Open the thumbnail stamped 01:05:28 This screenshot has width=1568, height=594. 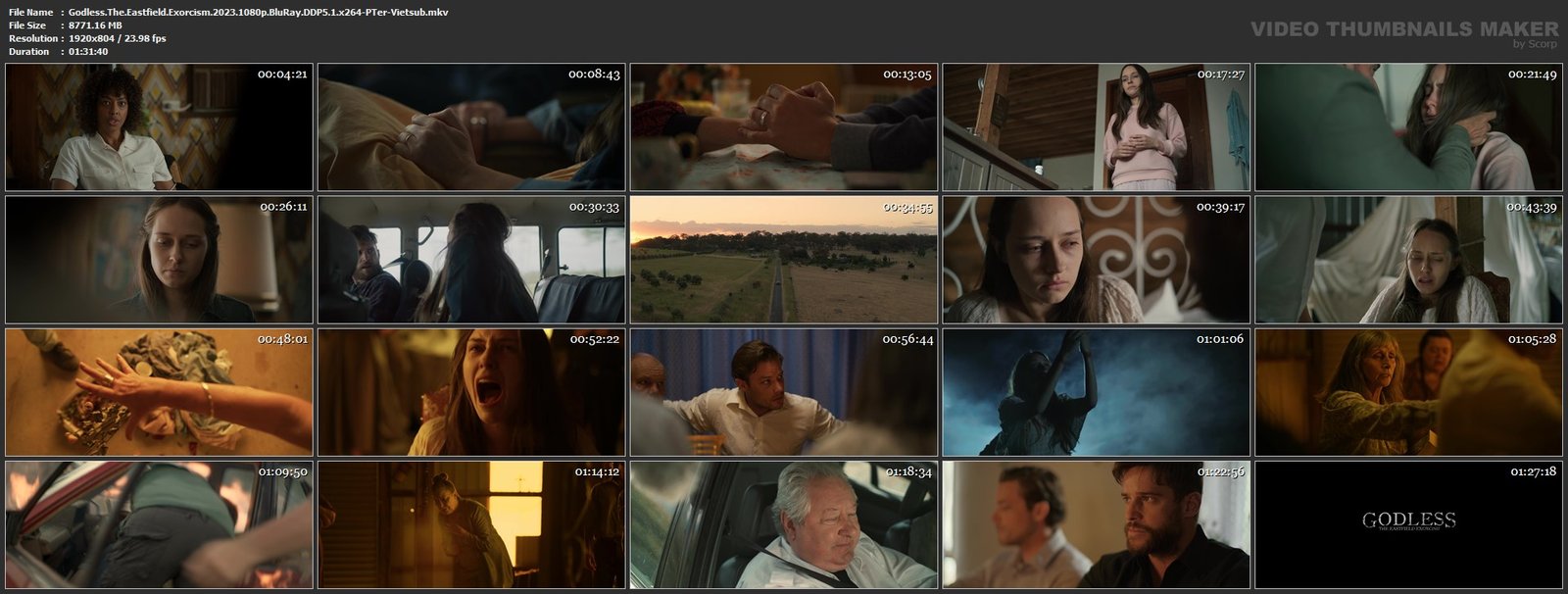tap(1409, 392)
